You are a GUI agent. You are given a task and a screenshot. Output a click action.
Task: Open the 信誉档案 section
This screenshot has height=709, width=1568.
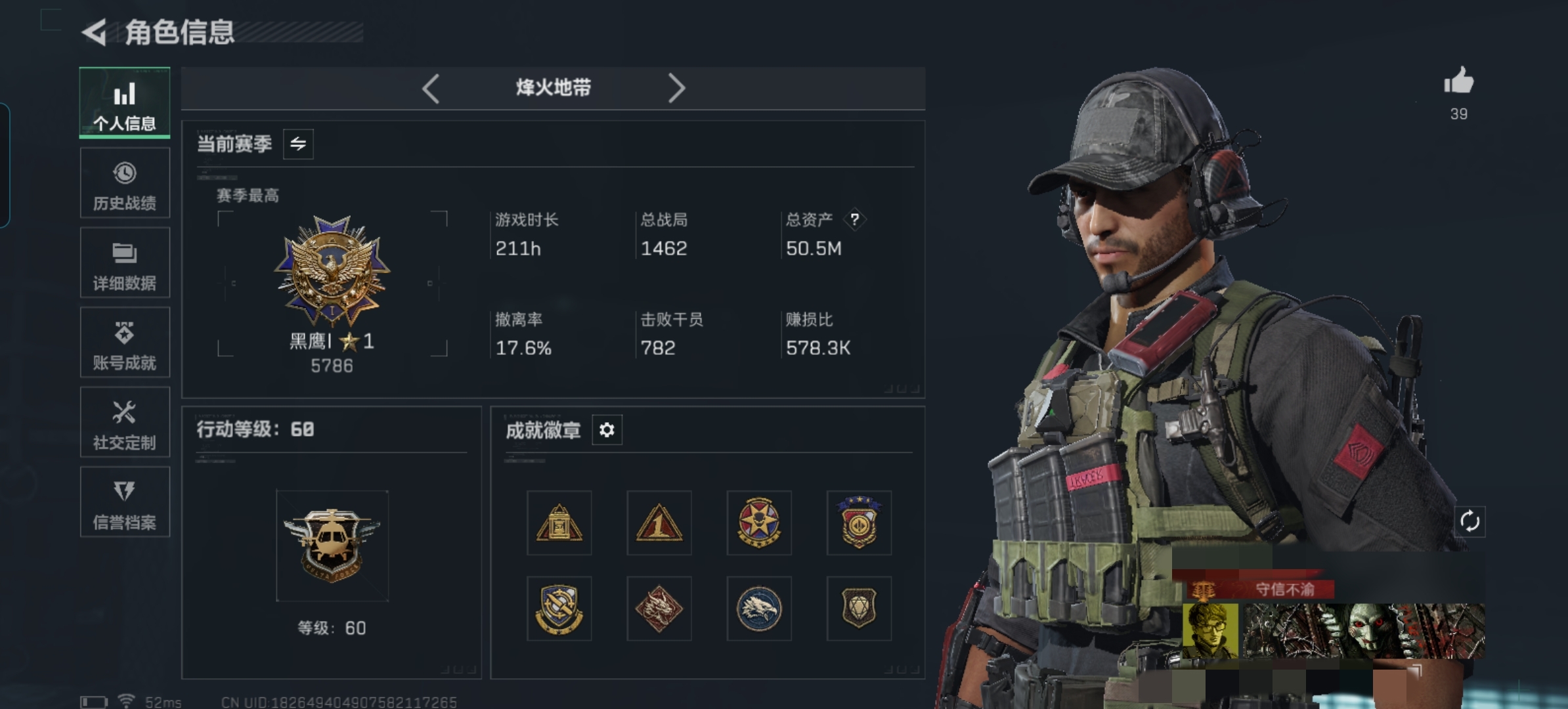pos(125,502)
